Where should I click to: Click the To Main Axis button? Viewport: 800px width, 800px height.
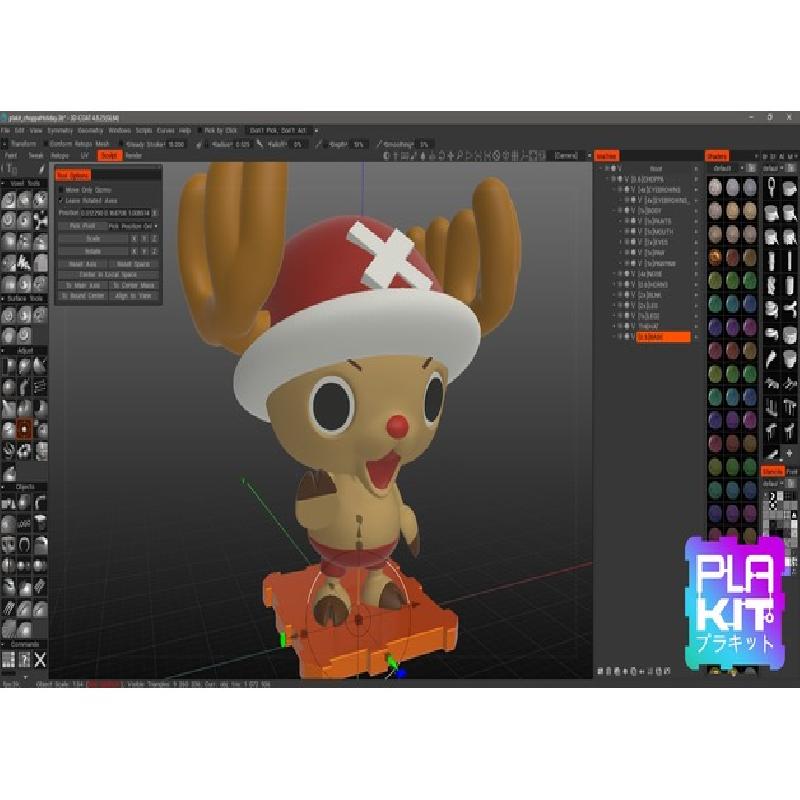click(82, 285)
